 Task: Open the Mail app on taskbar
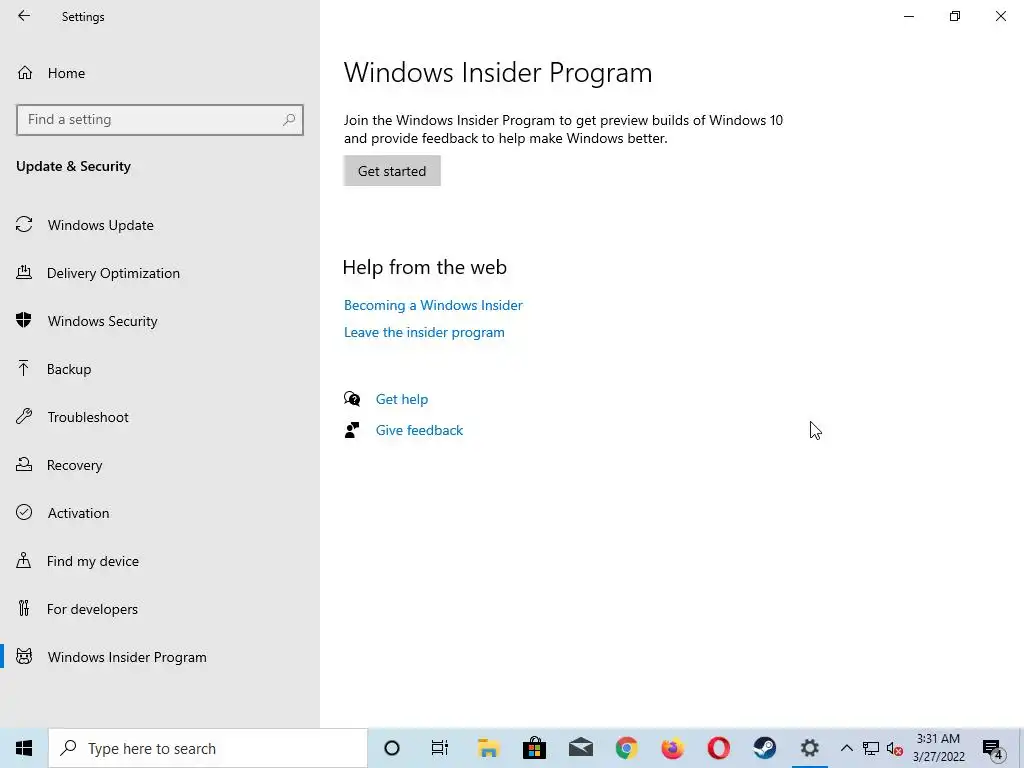click(x=581, y=748)
